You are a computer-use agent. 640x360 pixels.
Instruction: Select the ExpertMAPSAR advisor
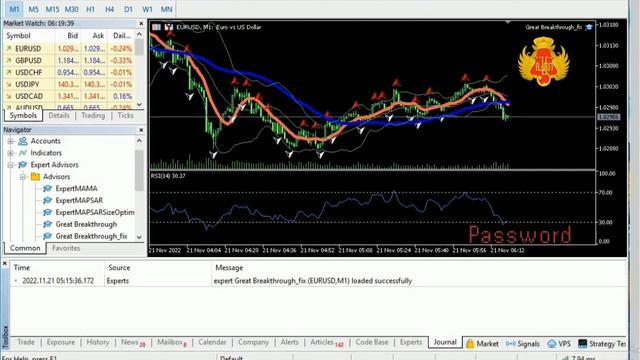pos(79,200)
